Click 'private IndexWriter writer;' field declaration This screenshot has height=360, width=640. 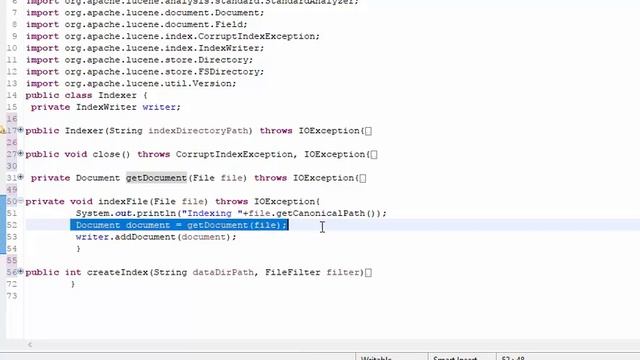pyautogui.click(x=106, y=107)
